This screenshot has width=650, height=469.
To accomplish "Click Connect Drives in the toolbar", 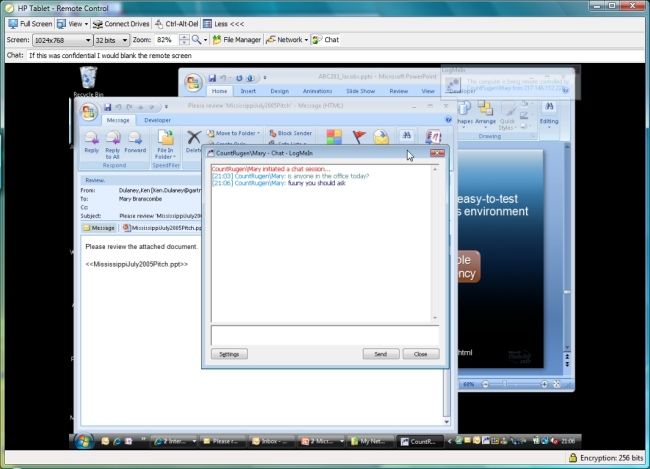I will 121,24.
